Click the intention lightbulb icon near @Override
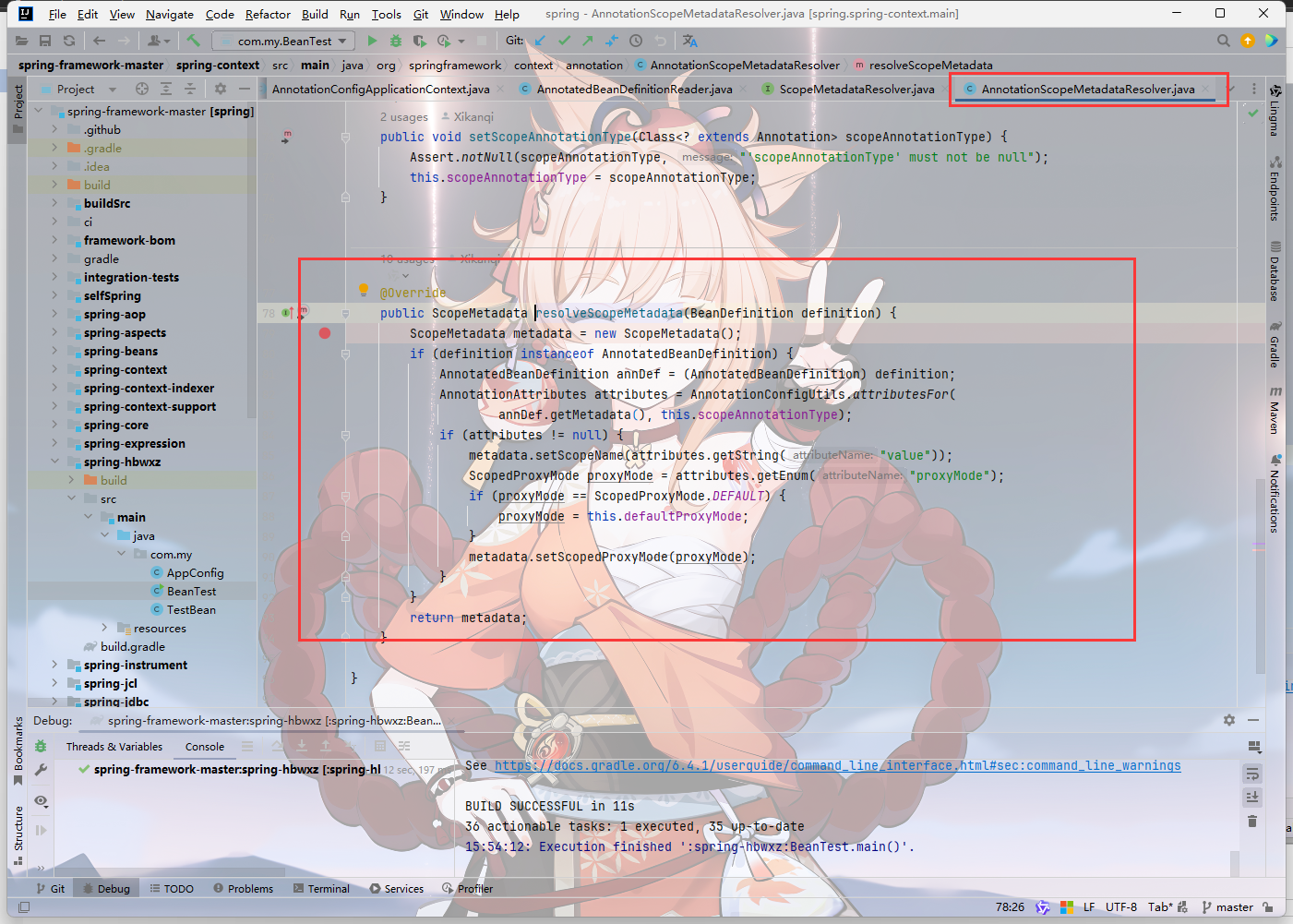The image size is (1293, 924). point(364,291)
